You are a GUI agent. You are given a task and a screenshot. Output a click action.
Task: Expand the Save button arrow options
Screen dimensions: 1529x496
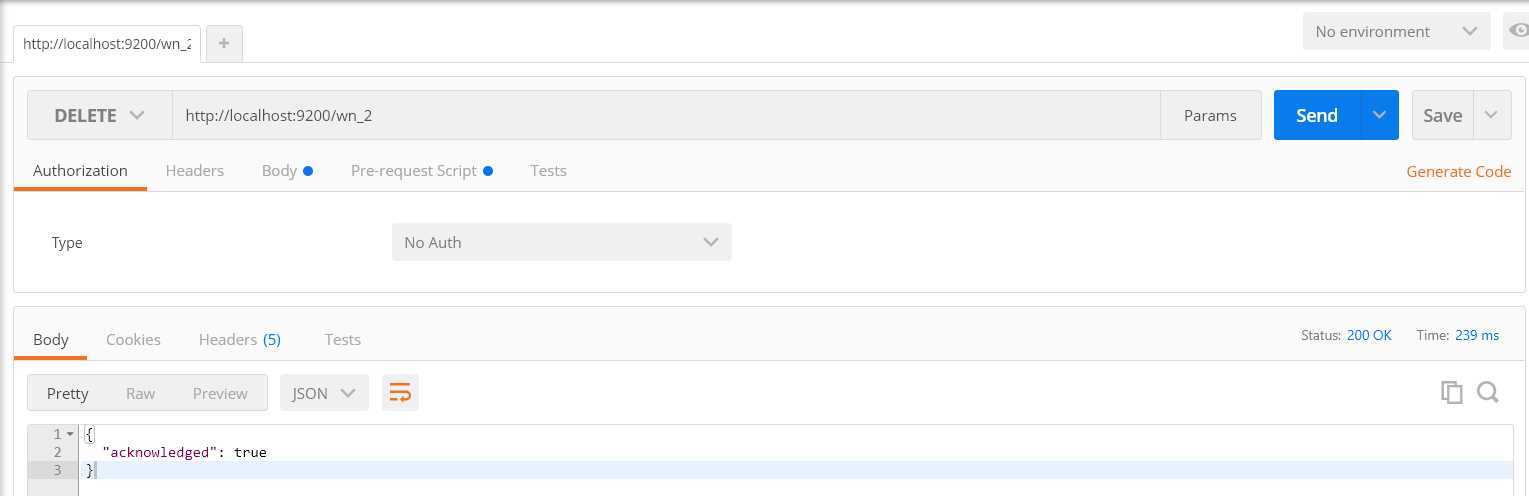(1491, 115)
